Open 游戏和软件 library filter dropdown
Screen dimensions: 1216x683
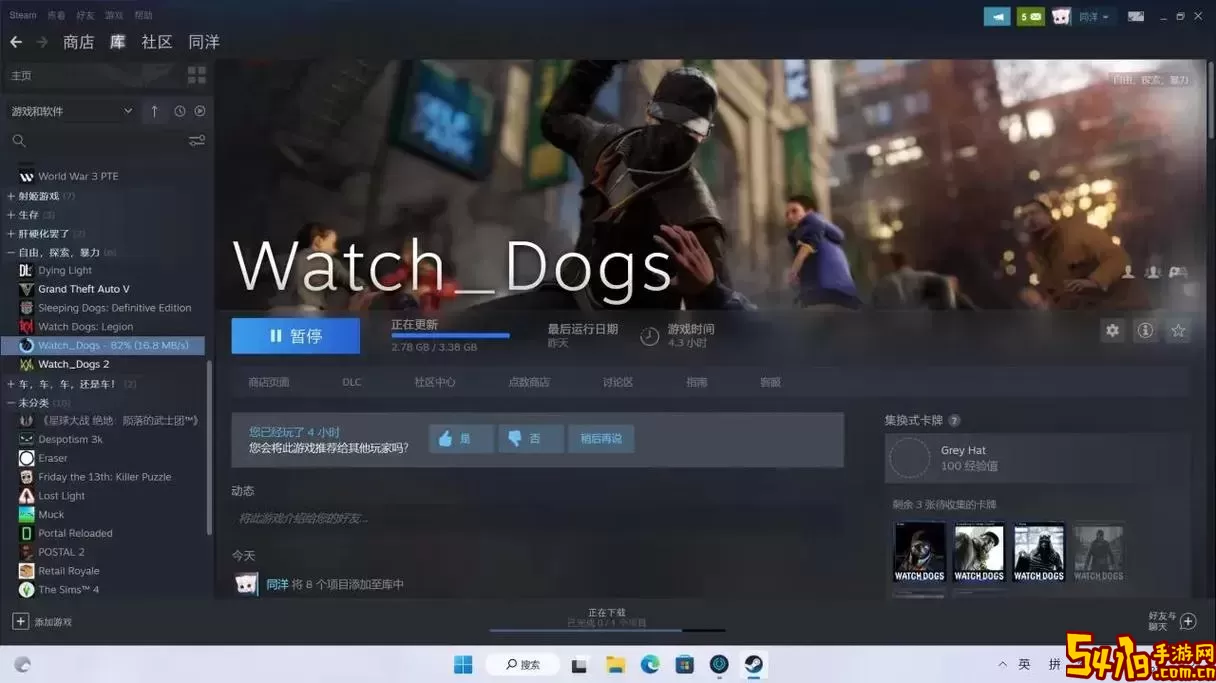72,111
